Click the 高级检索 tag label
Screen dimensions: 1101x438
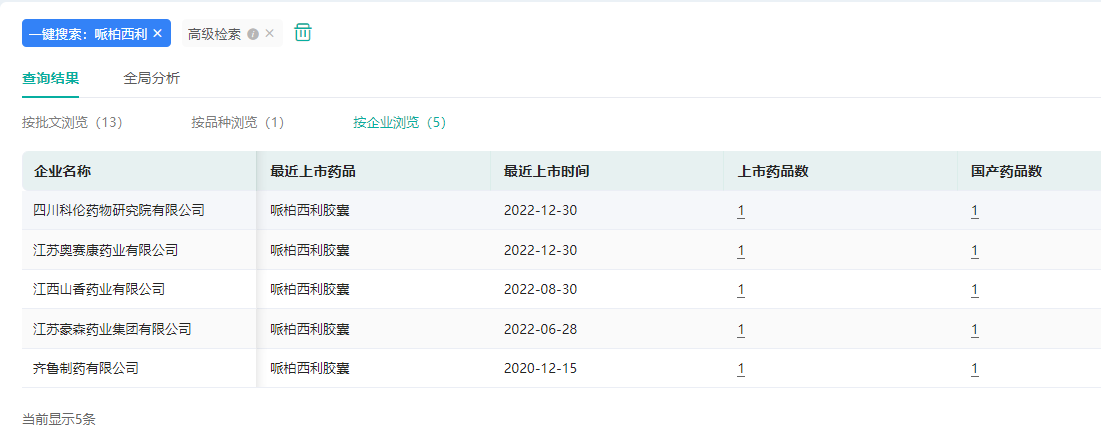pos(214,34)
